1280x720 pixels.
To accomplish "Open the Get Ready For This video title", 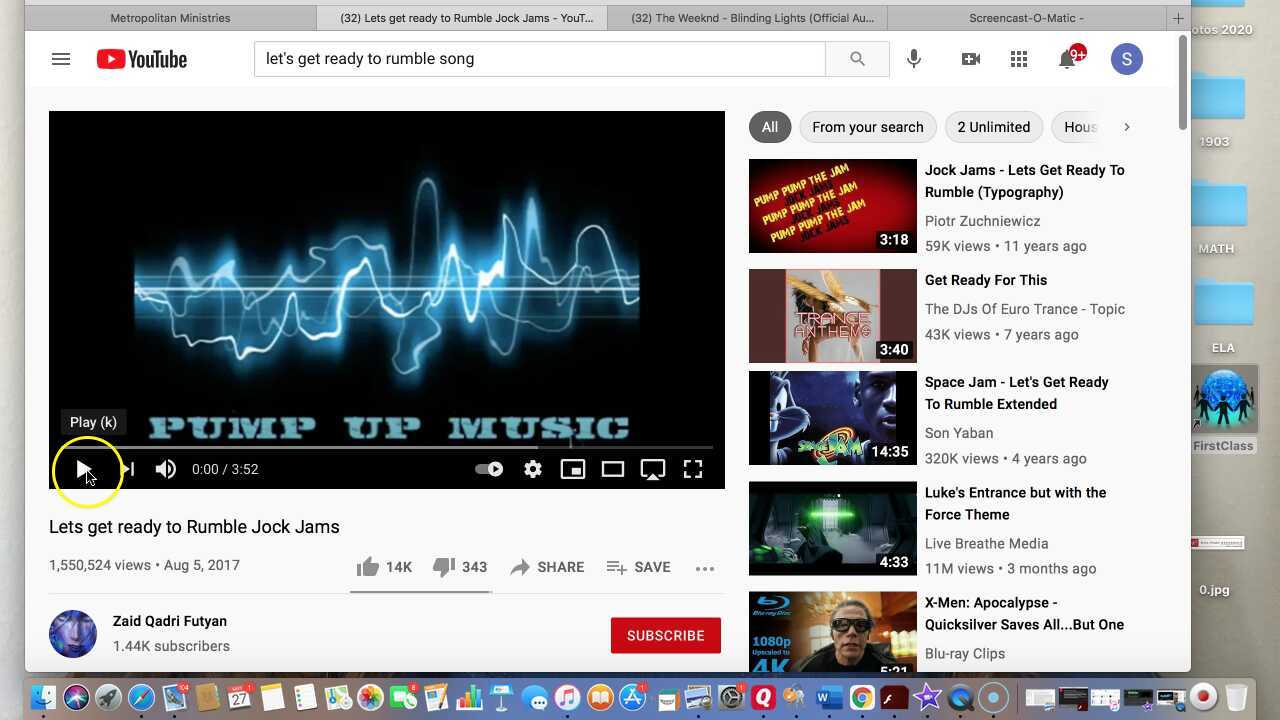I will (986, 280).
